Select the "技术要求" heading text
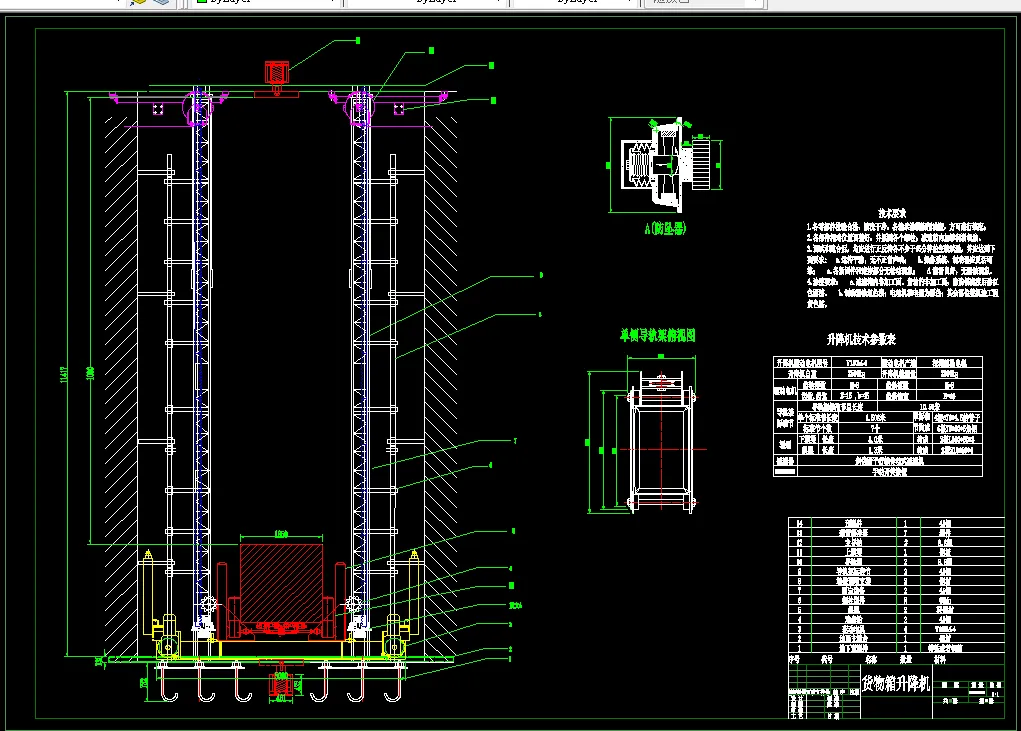Viewport: 1021px width, 731px height. [x=891, y=214]
